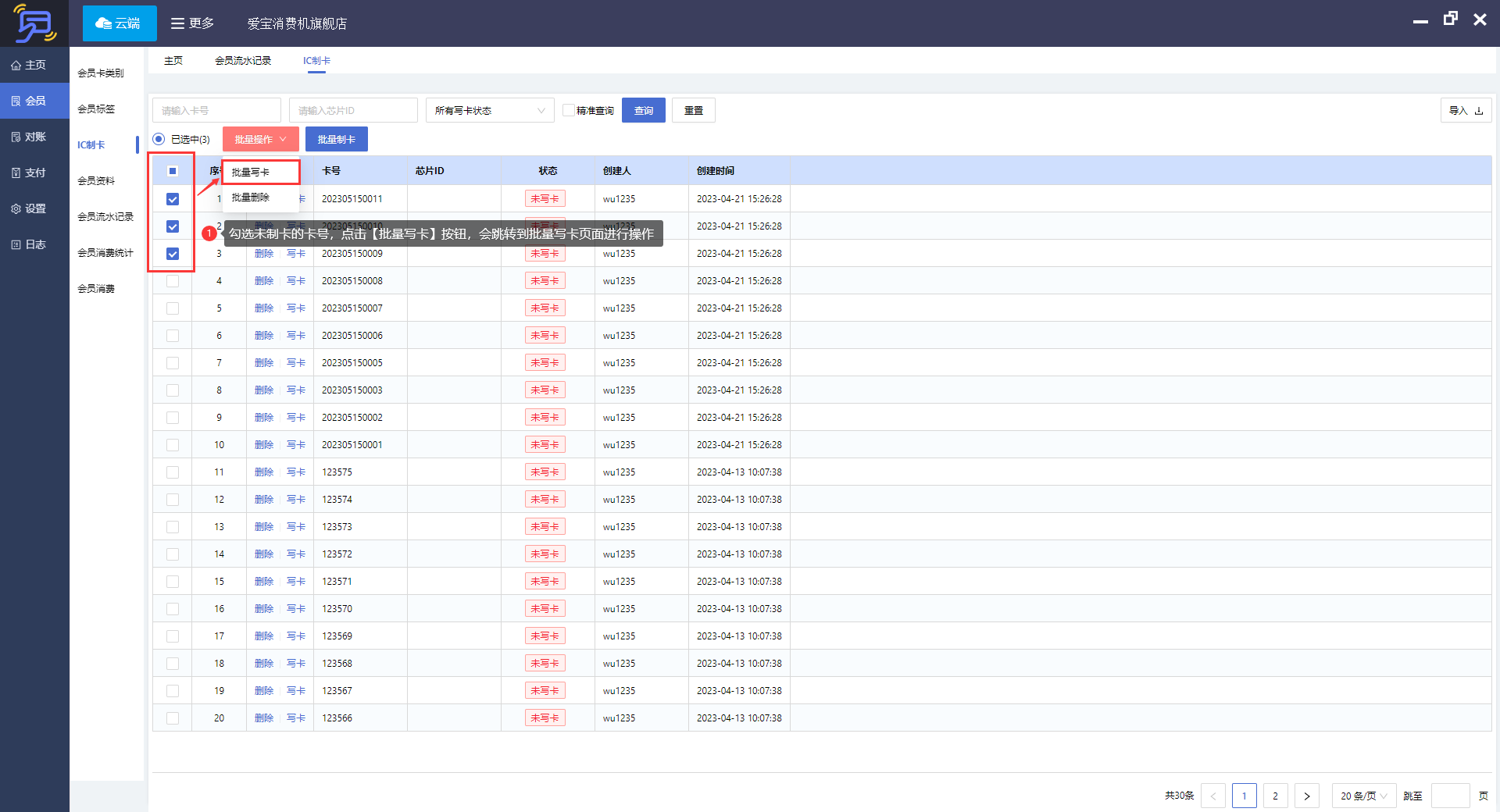Switch to the 会员流水记录 tab
The image size is (1500, 812).
(243, 60)
